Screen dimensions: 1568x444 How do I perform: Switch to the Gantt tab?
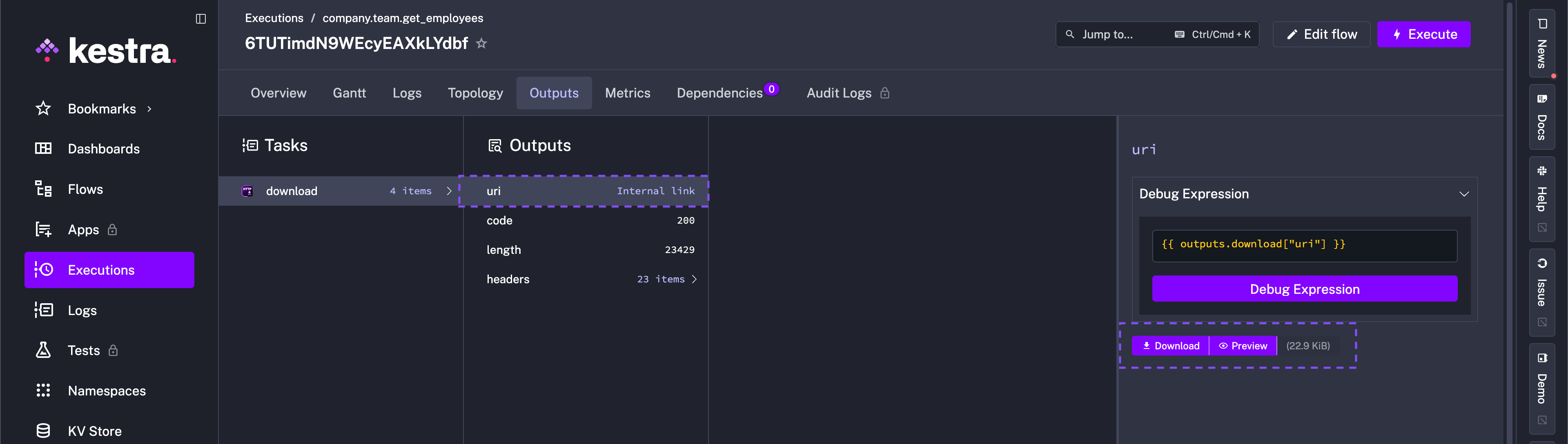(349, 93)
